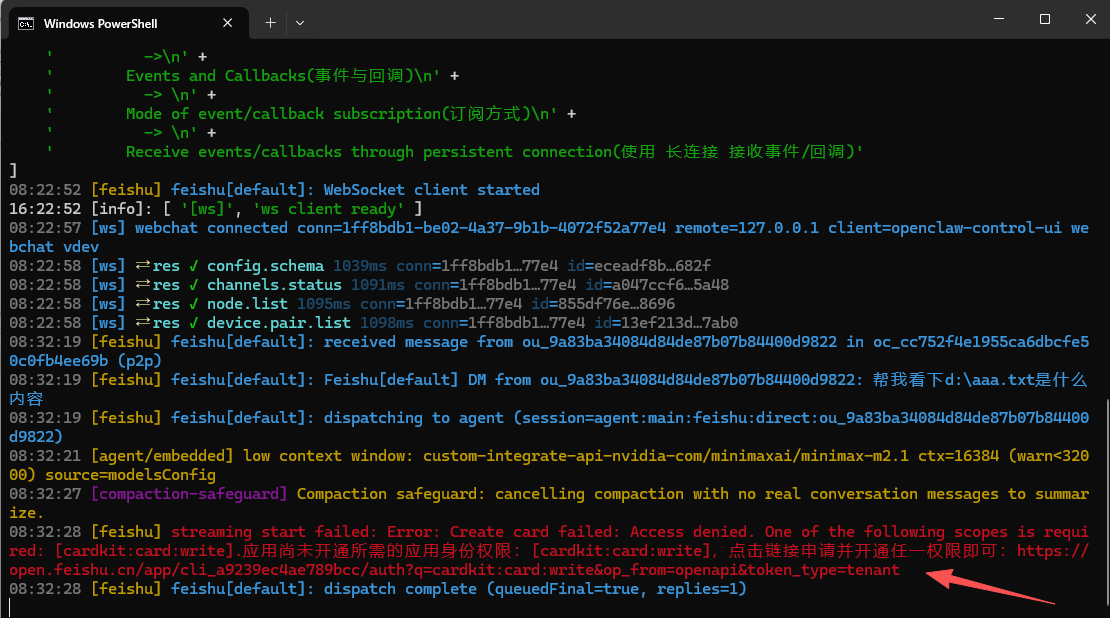Click the '[compaction-safeguard]' tag
The width and height of the screenshot is (1110, 618).
[189, 494]
